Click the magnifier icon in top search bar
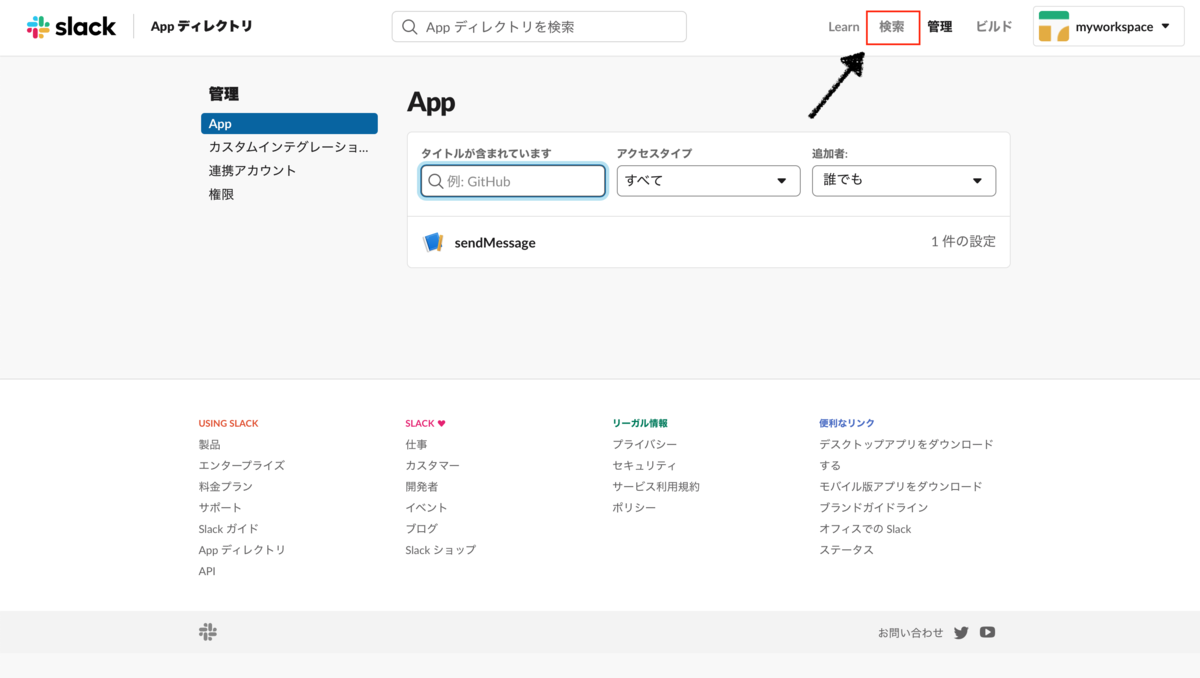The image size is (1200, 678). (409, 27)
